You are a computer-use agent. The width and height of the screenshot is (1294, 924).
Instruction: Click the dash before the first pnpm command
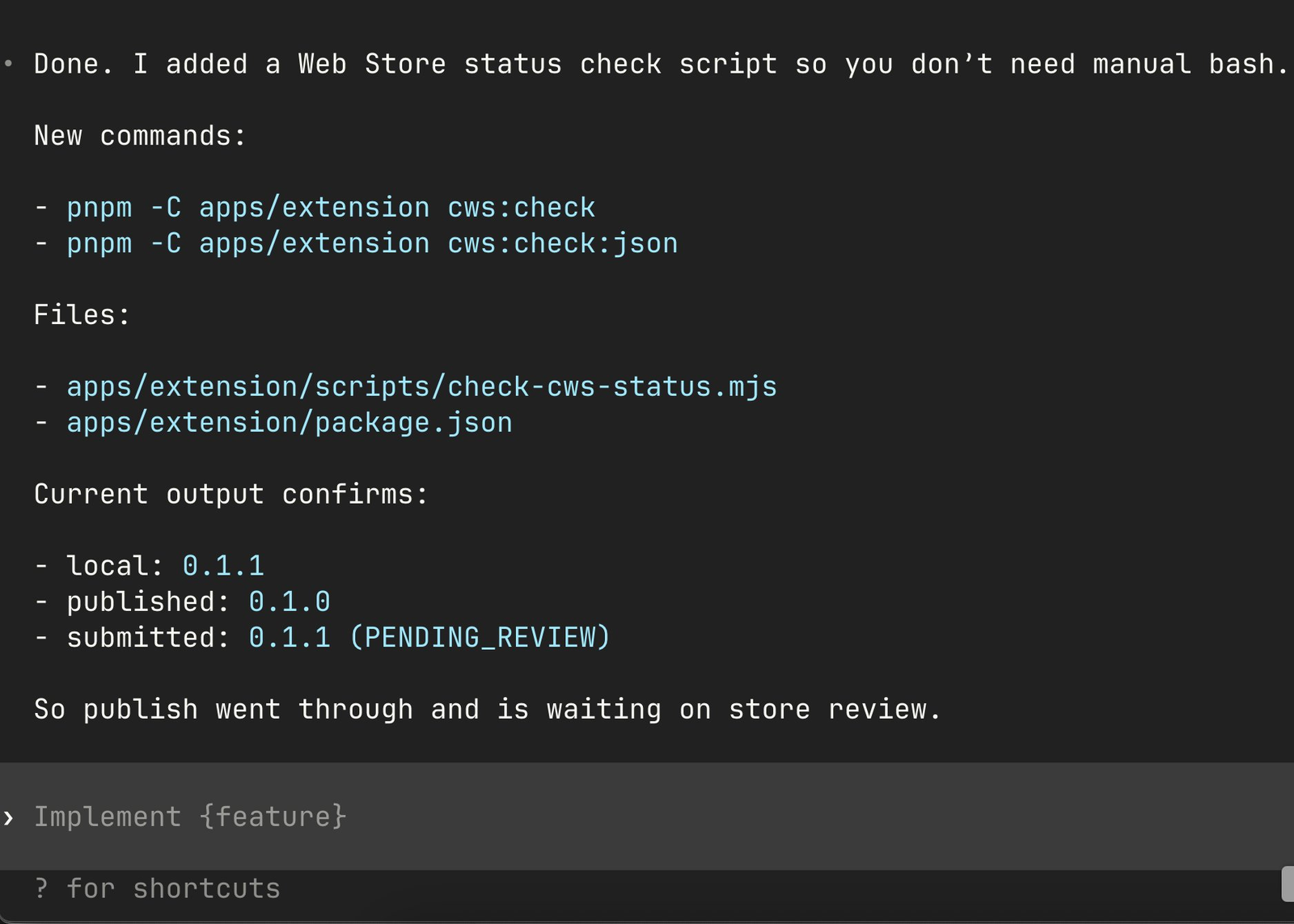coord(42,207)
